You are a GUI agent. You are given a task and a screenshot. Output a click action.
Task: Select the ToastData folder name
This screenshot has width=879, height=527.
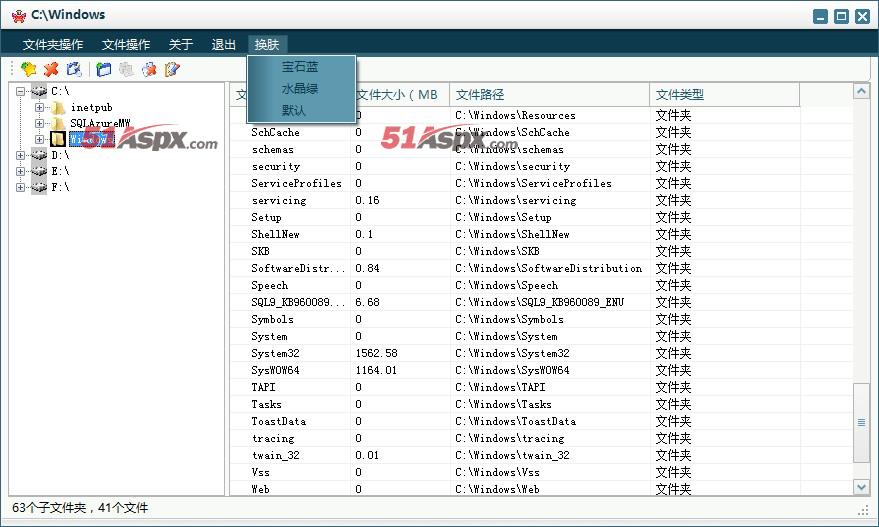point(279,421)
